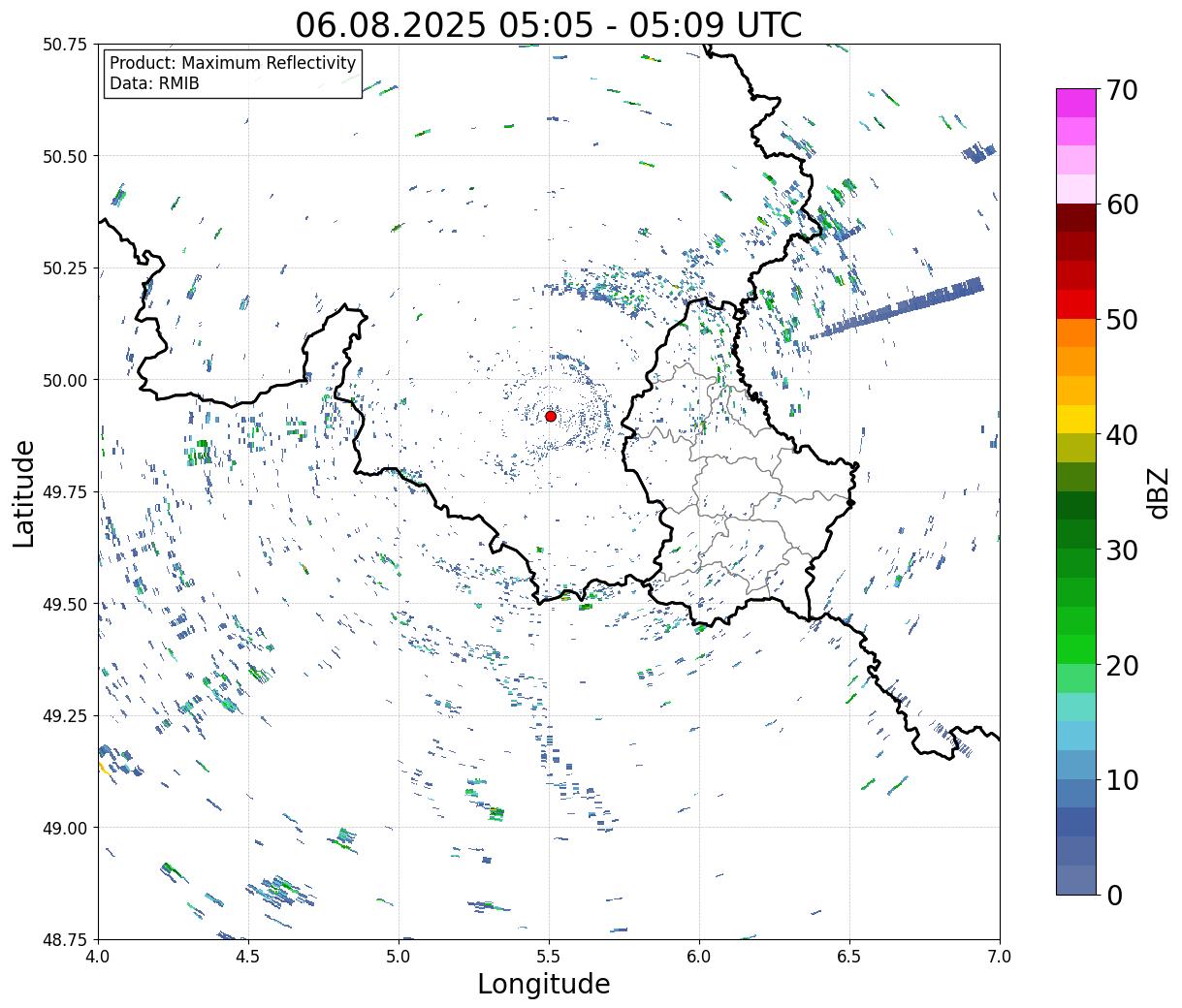Click the colorbar tick label 70
Viewport: 1182px width, 1008px height.
pos(1121,90)
